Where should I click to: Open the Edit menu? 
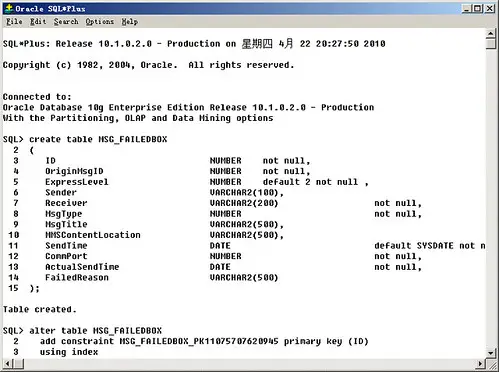point(38,22)
